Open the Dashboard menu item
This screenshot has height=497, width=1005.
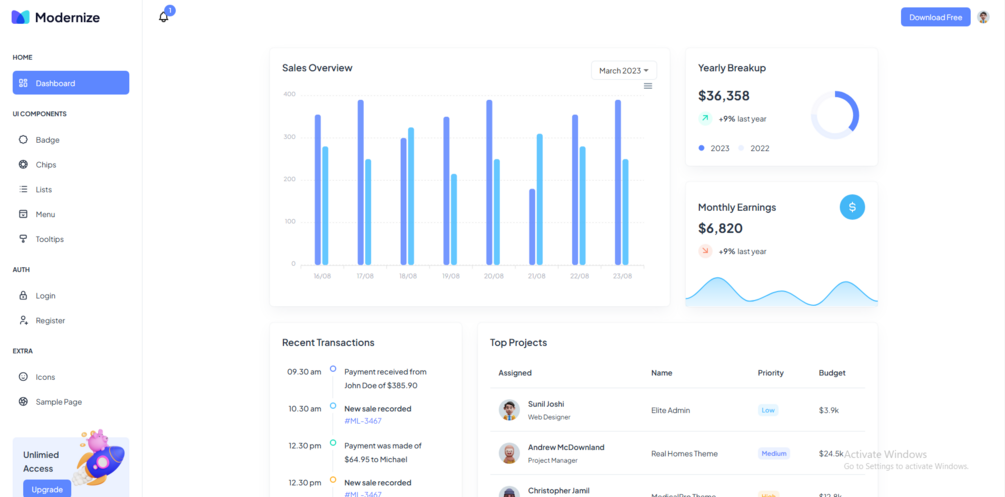pos(71,83)
